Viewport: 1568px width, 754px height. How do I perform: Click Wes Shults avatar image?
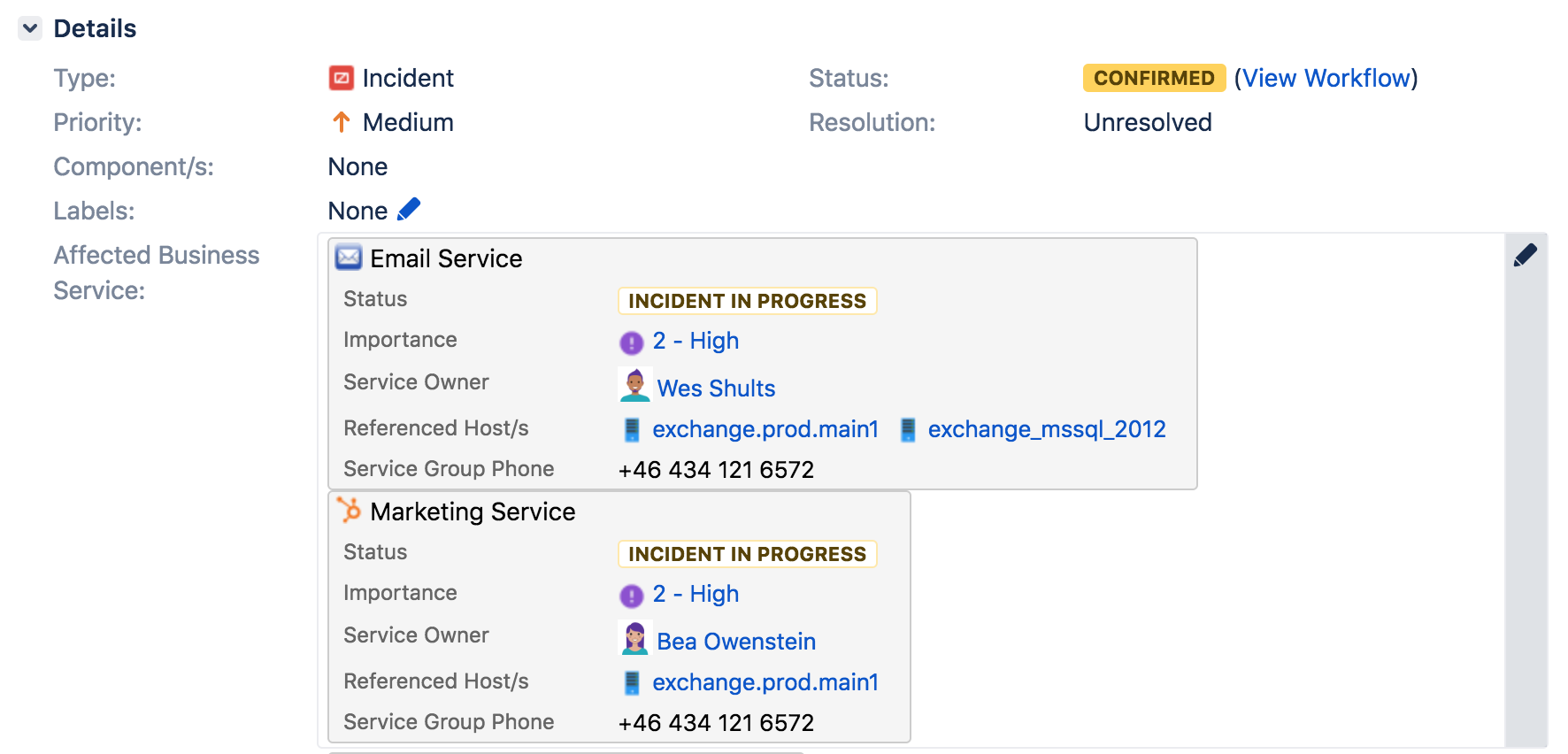click(634, 385)
